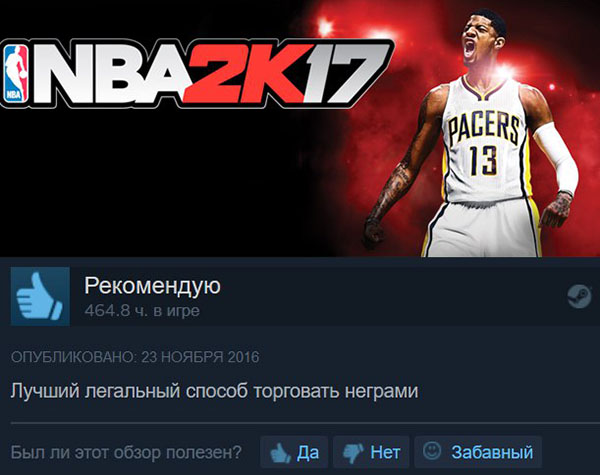Click the thumbs-up icon beside Да
600x475 pixels.
point(280,452)
